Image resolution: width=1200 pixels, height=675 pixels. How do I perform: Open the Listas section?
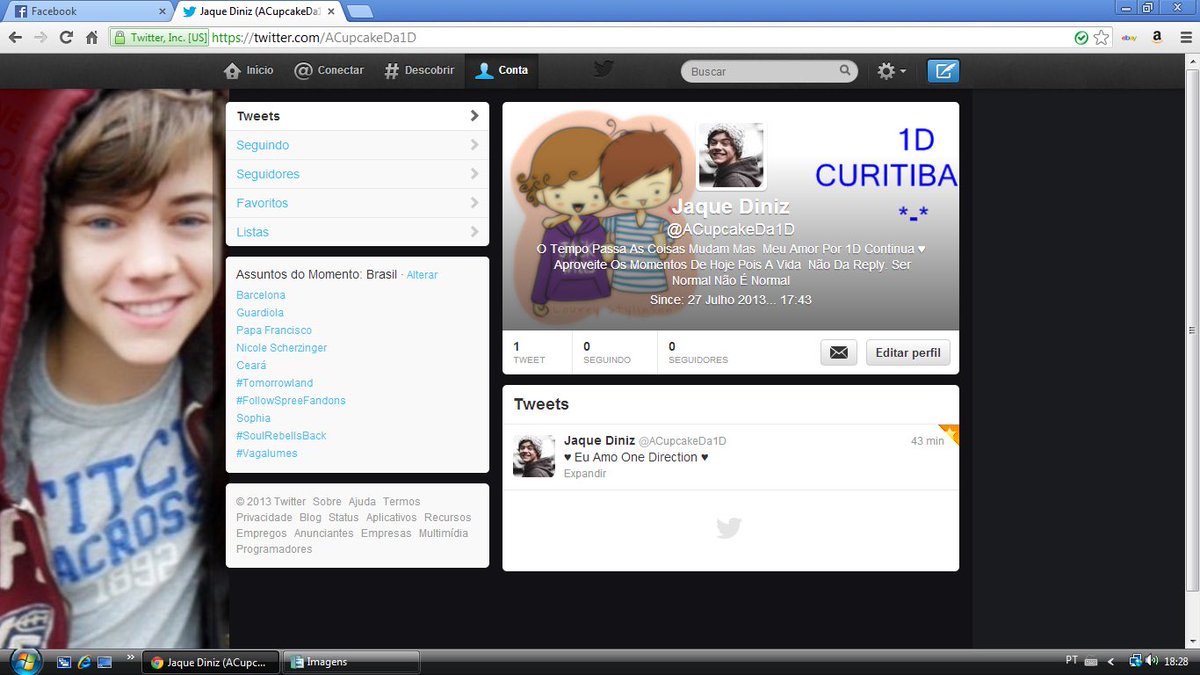click(x=357, y=232)
